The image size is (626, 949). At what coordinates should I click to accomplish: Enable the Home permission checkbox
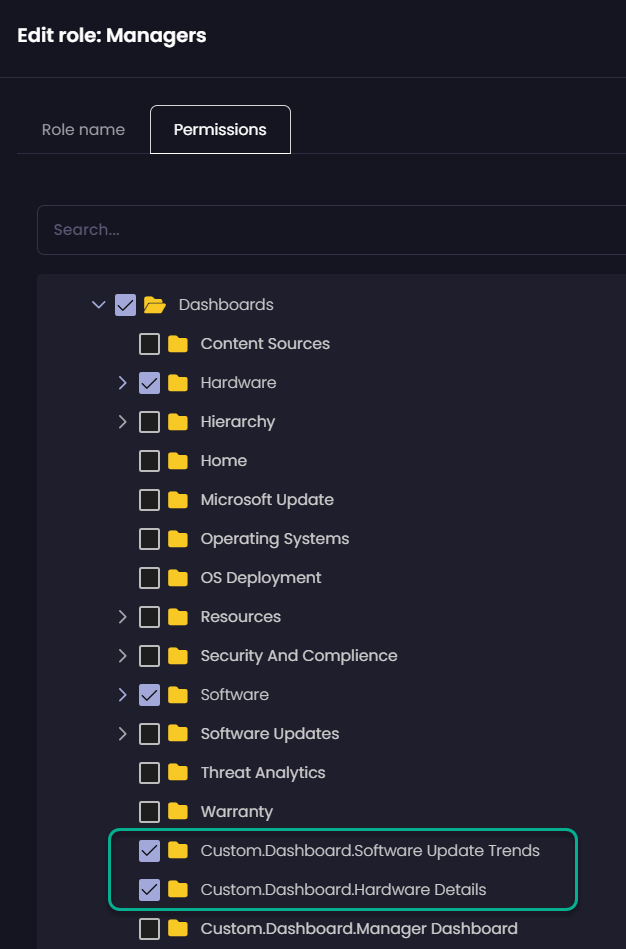pyautogui.click(x=149, y=461)
